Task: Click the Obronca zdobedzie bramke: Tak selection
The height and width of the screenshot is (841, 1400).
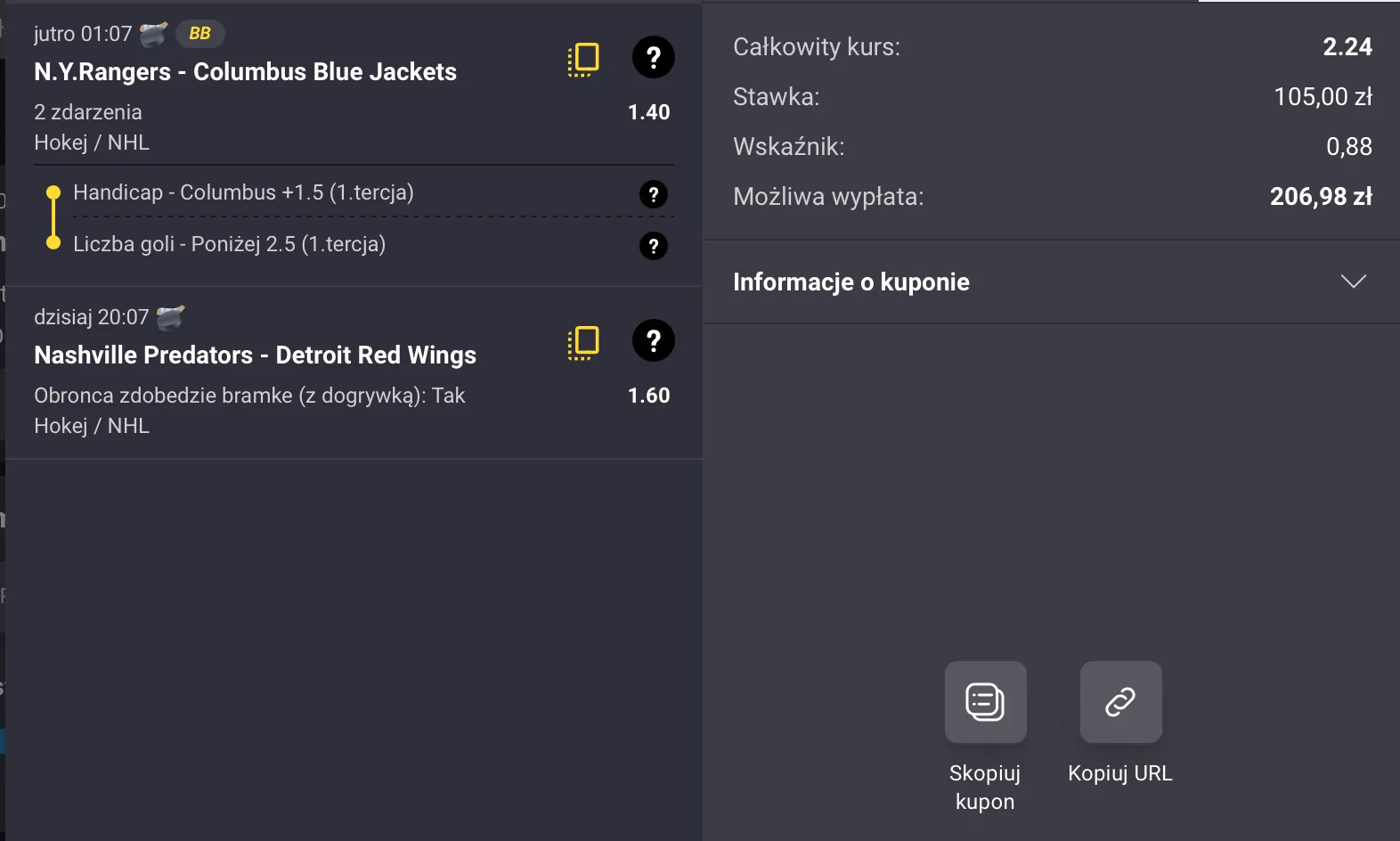Action: pos(249,396)
